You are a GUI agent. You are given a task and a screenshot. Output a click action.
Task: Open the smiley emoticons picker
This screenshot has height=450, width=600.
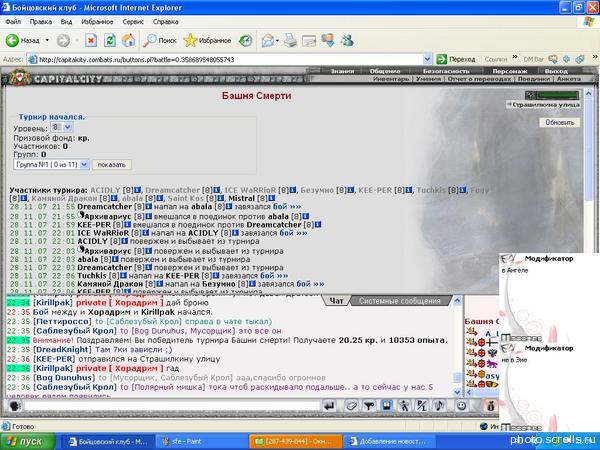pos(461,406)
